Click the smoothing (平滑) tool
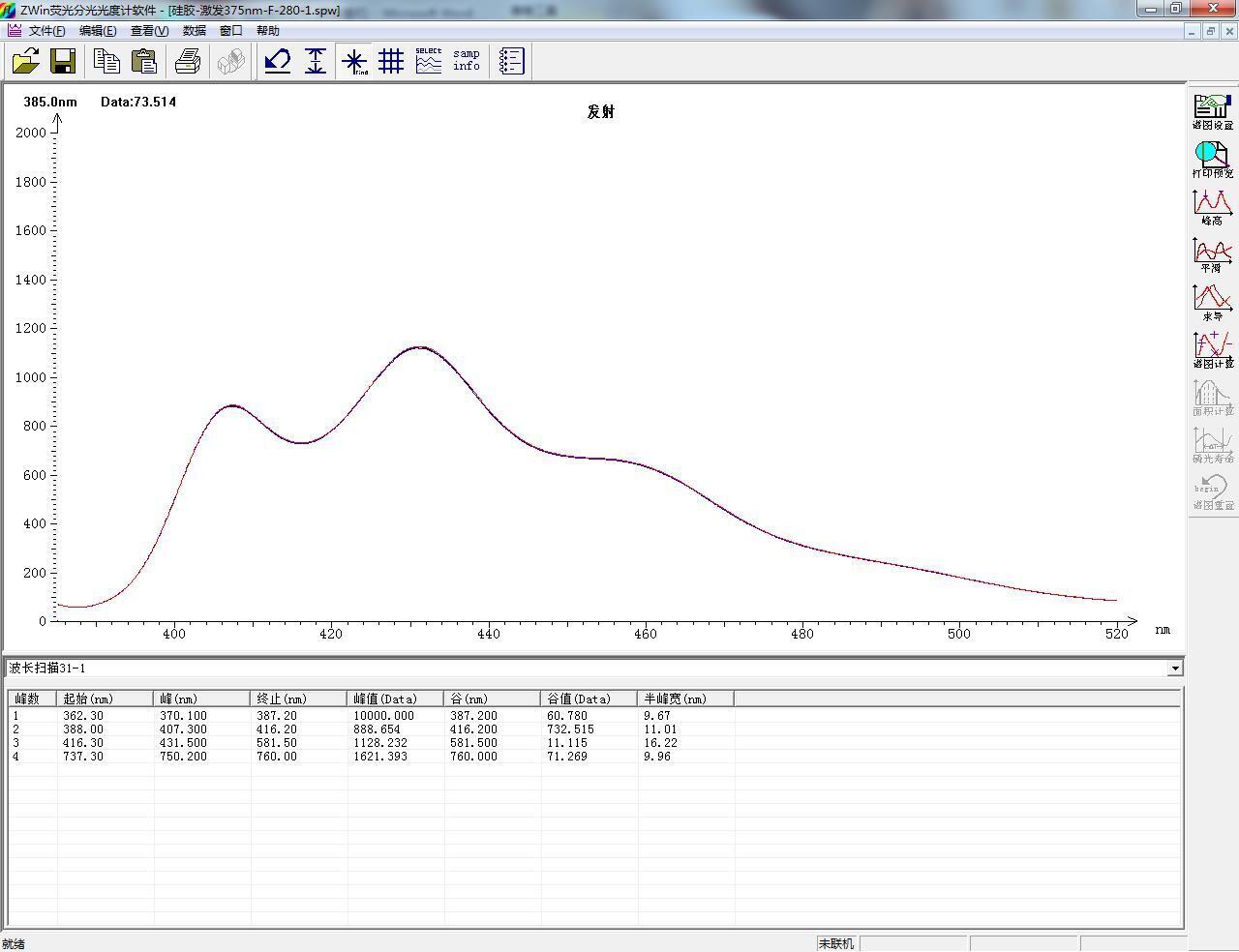 [1213, 253]
